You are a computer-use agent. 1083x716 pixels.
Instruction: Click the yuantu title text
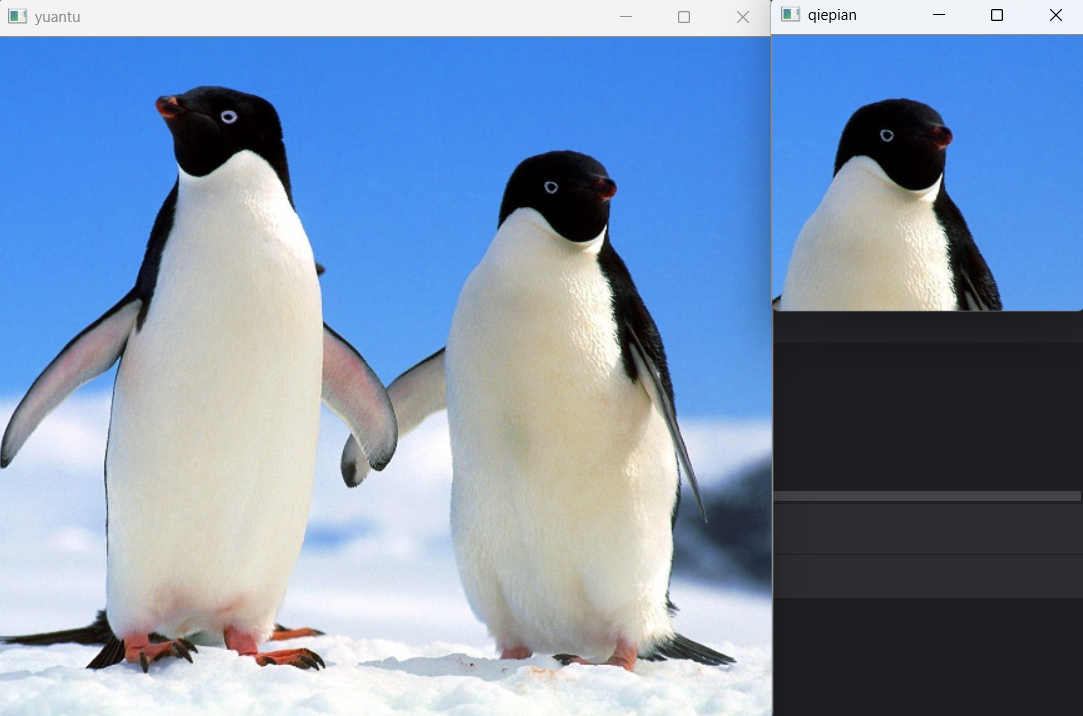[x=57, y=17]
